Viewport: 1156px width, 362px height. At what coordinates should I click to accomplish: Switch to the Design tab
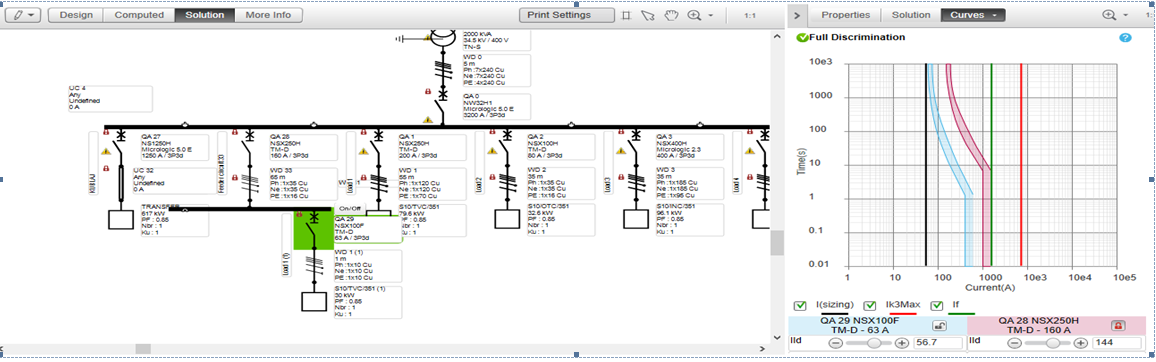[x=75, y=15]
